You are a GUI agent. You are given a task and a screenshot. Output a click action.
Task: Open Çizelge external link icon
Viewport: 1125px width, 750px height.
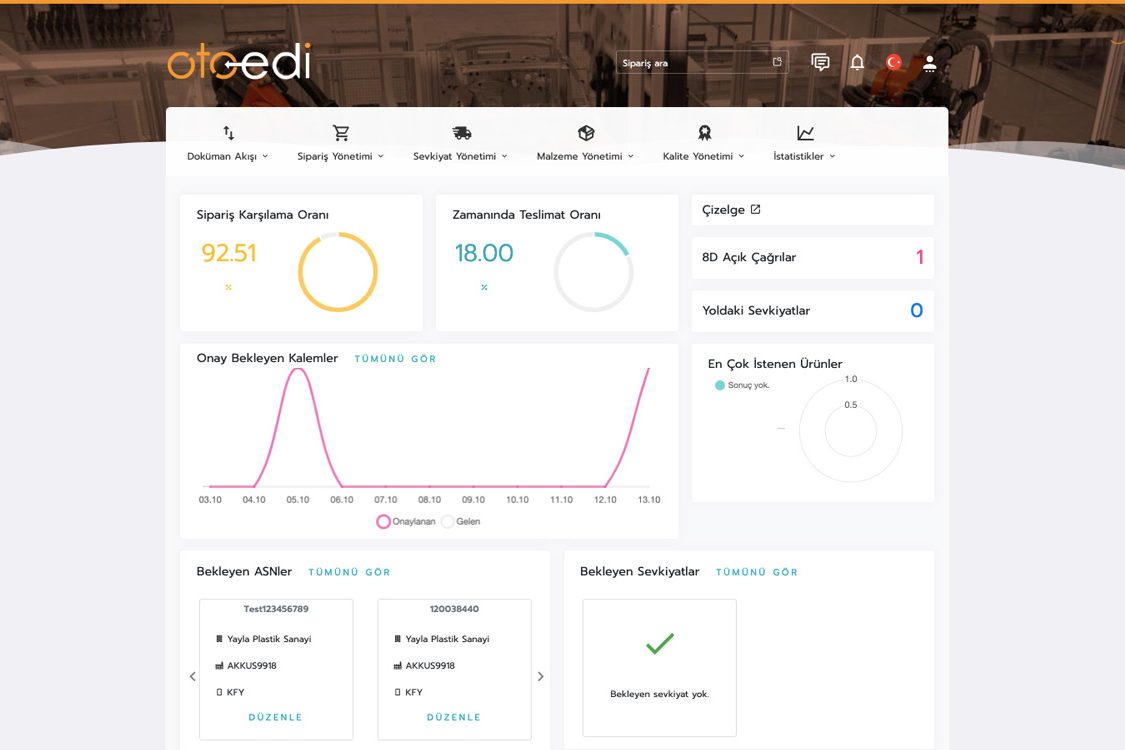[x=756, y=210]
